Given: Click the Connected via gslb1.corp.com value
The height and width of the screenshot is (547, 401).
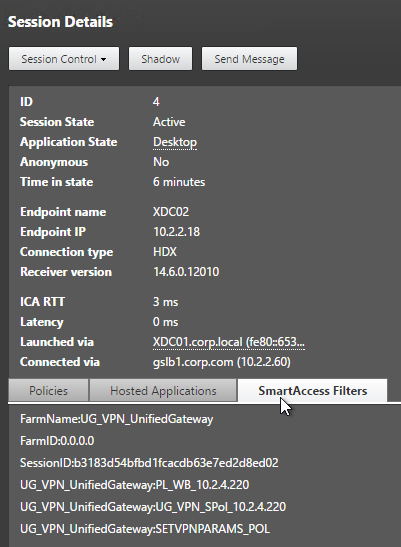Looking at the screenshot, I should (222, 362).
